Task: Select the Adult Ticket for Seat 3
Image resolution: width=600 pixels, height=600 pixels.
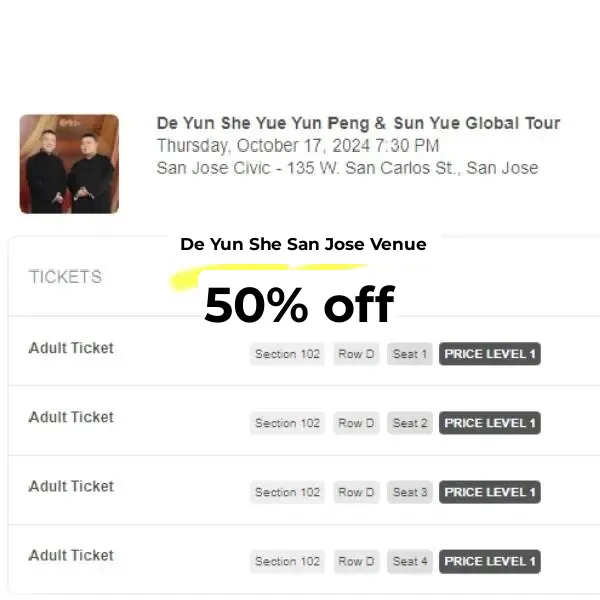Action: (71, 486)
